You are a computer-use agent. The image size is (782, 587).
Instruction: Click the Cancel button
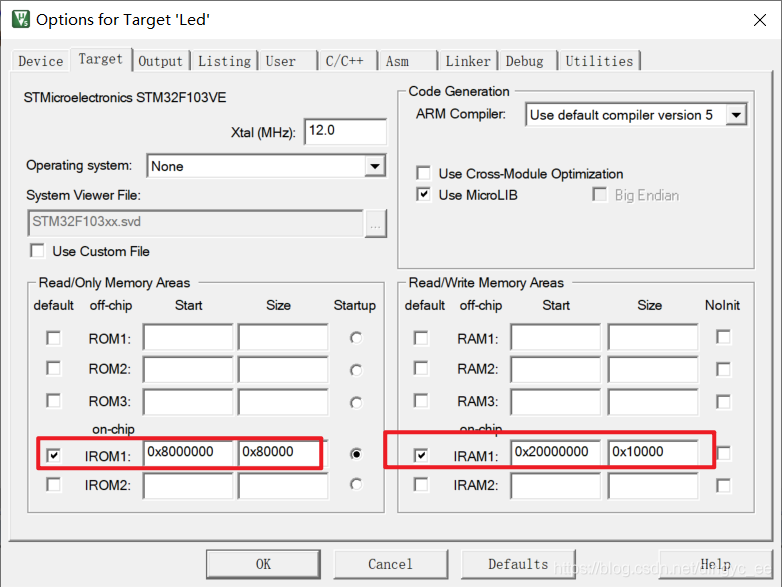[x=391, y=564]
